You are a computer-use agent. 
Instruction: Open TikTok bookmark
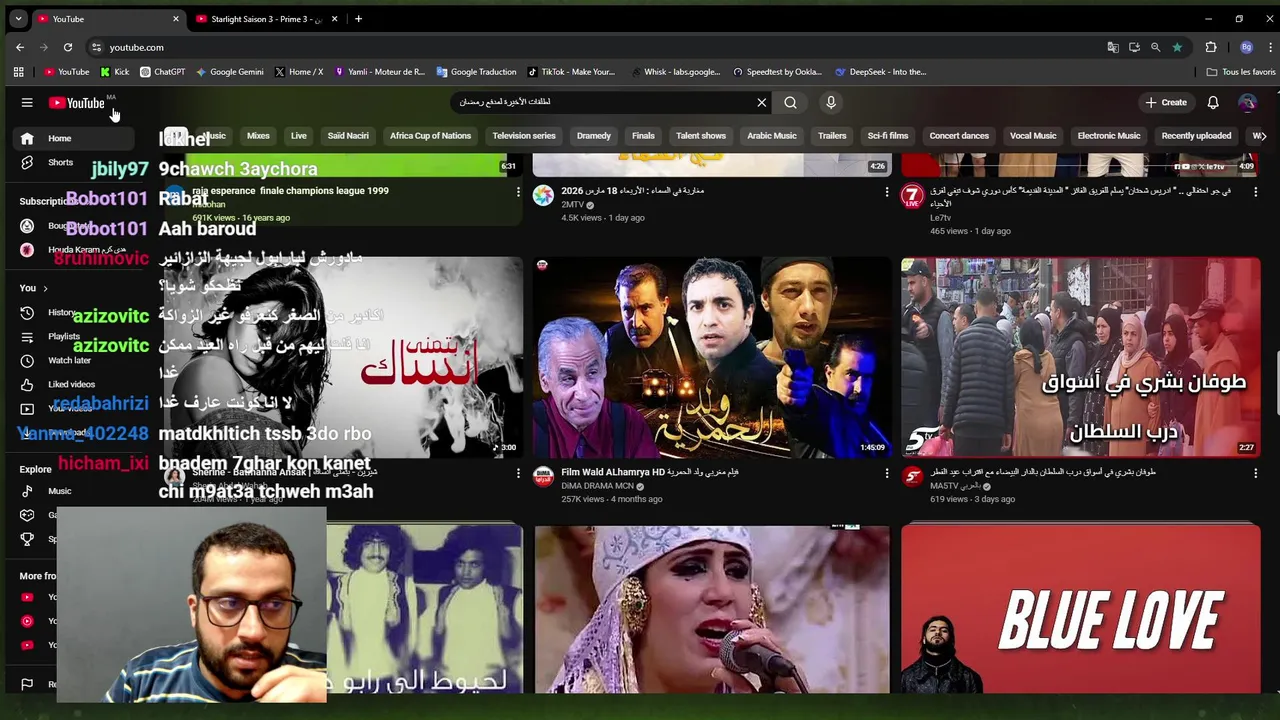point(571,72)
